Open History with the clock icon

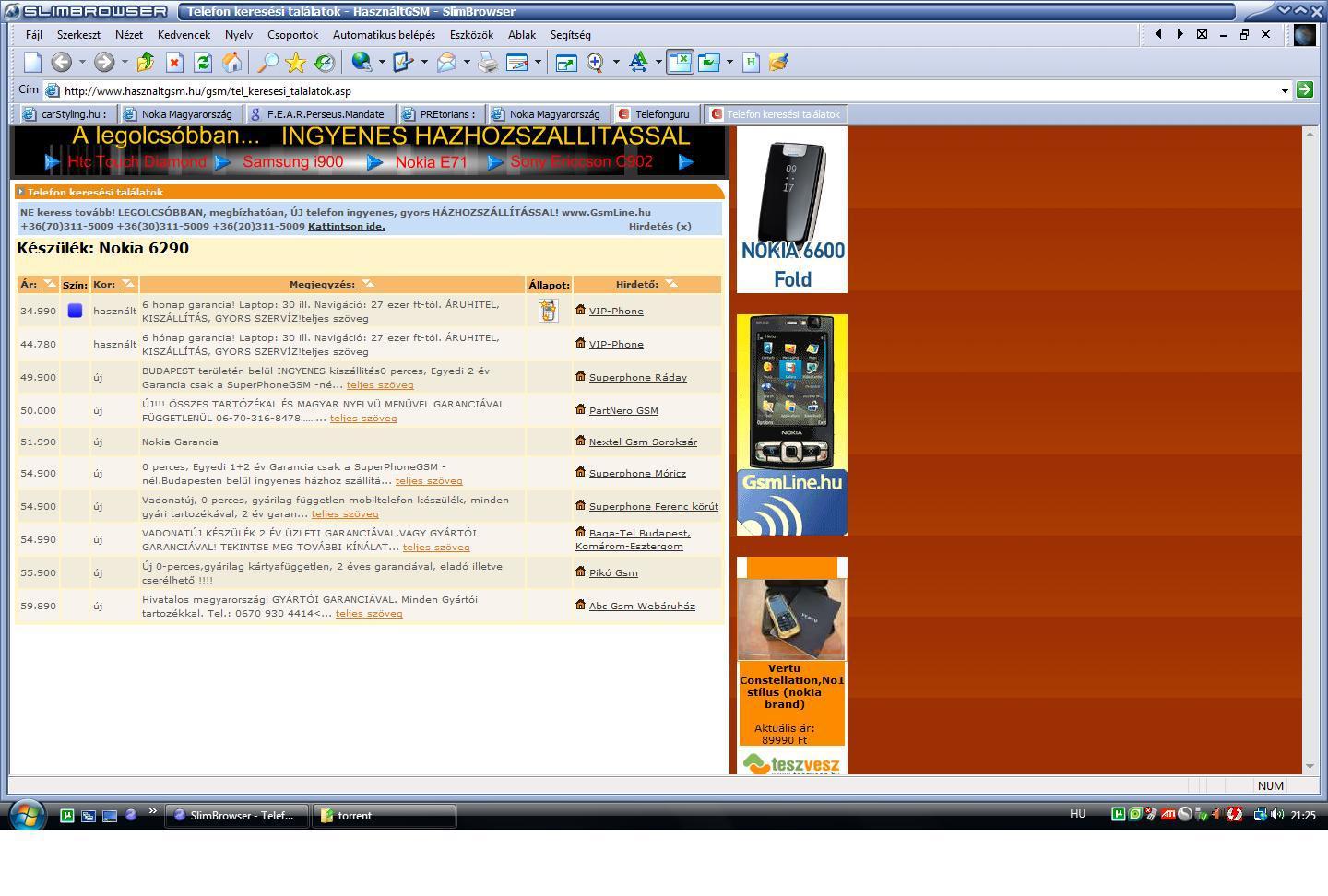(x=325, y=62)
